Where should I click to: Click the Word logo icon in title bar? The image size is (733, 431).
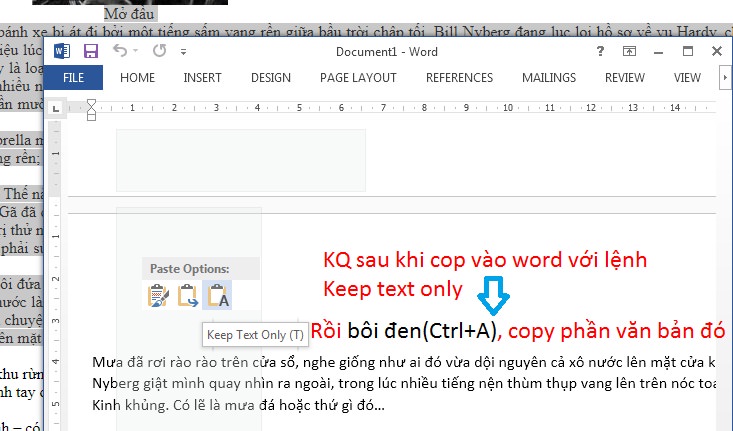63,51
